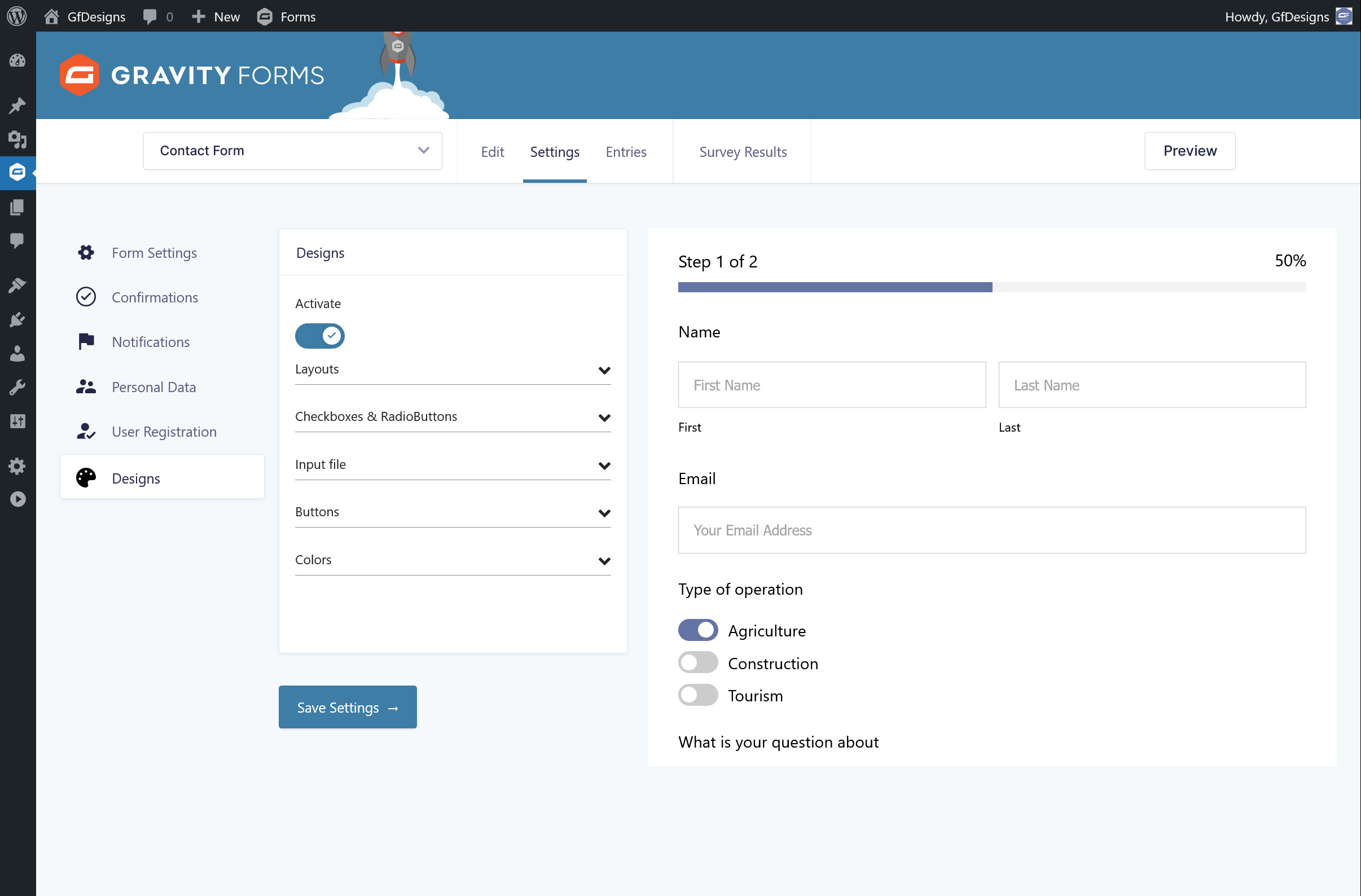Open the Pages sidebar icon

tap(17, 207)
